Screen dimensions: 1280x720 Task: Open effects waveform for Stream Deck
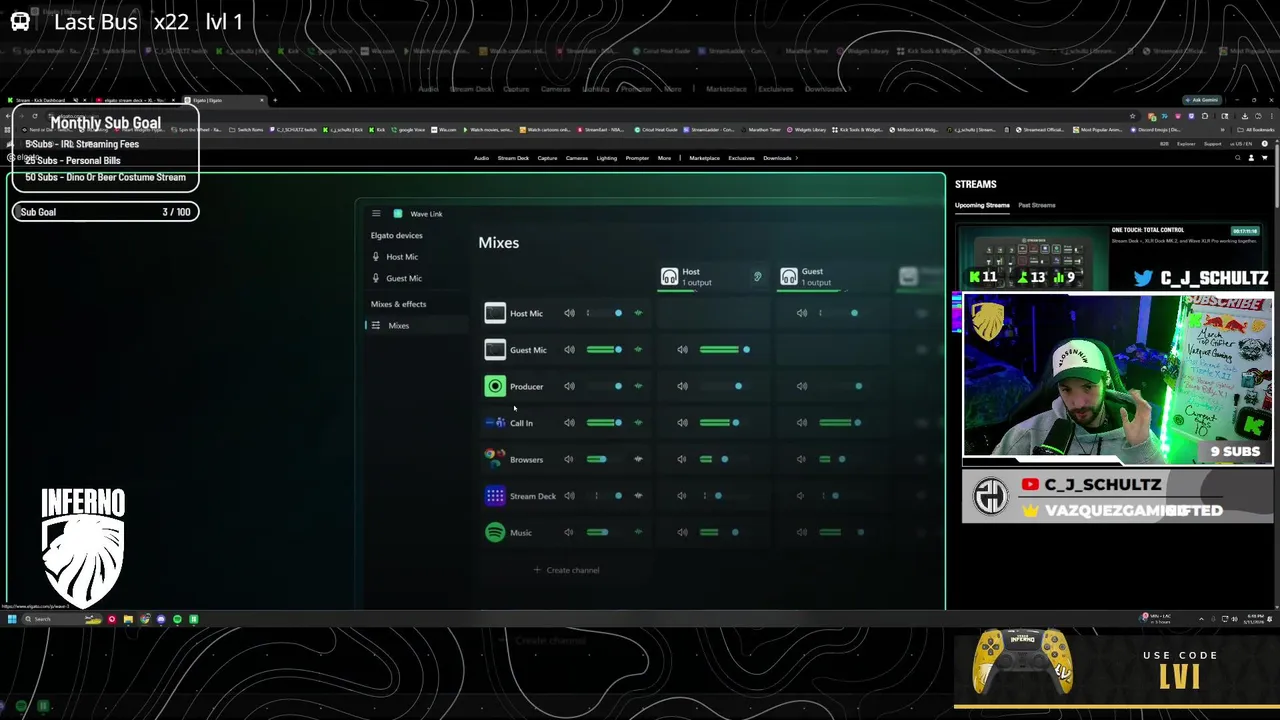(638, 496)
